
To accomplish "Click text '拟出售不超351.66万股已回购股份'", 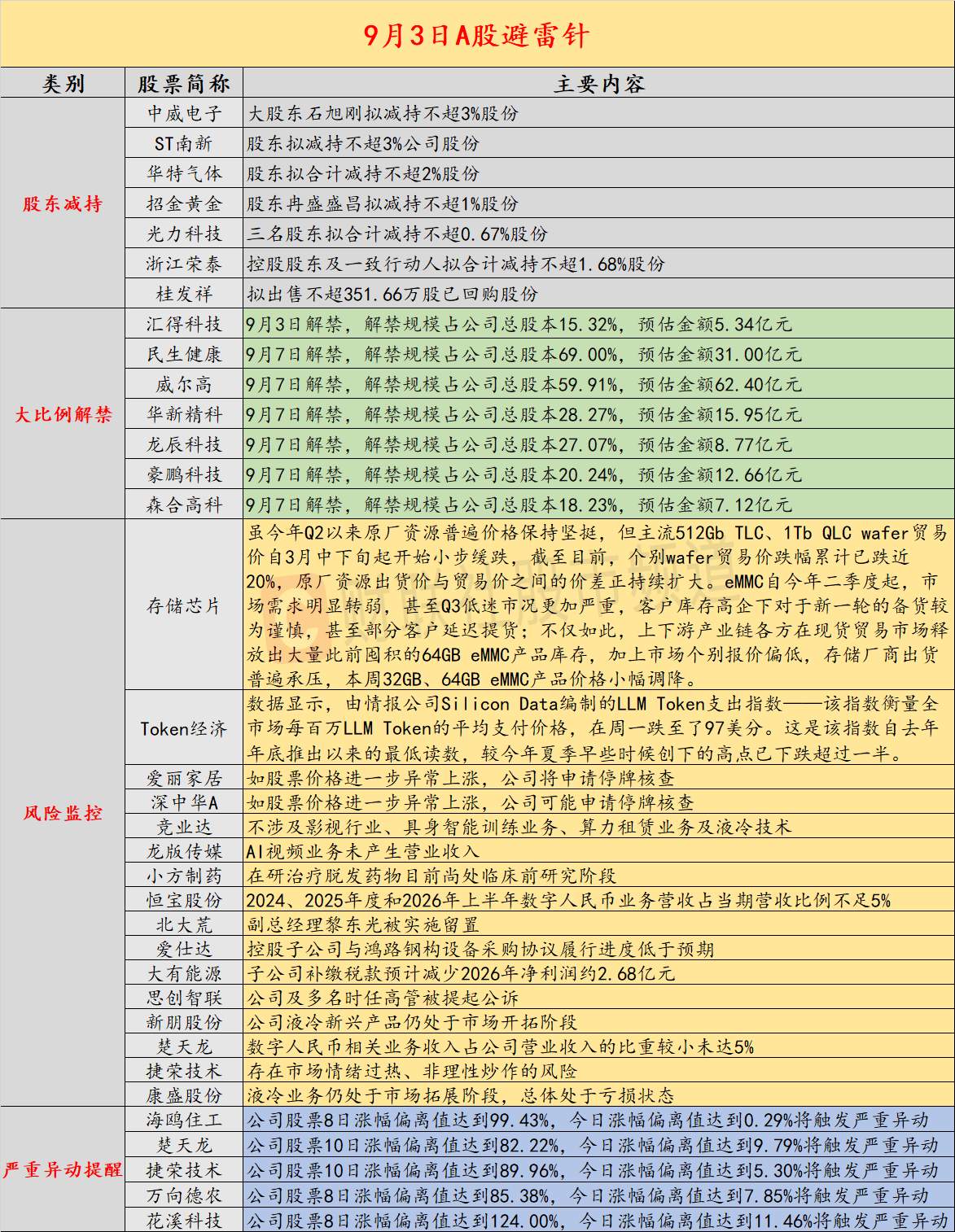I will click(392, 295).
